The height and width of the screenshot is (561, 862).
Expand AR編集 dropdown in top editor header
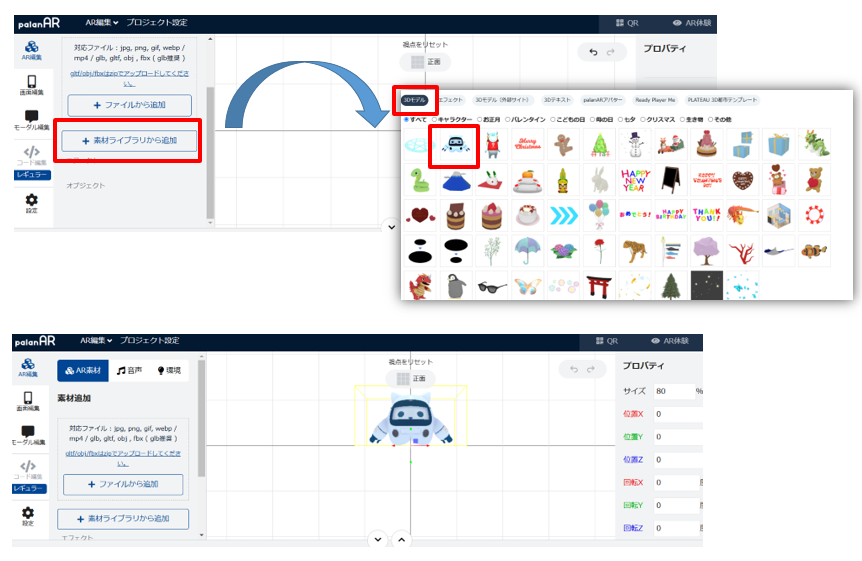pos(102,23)
